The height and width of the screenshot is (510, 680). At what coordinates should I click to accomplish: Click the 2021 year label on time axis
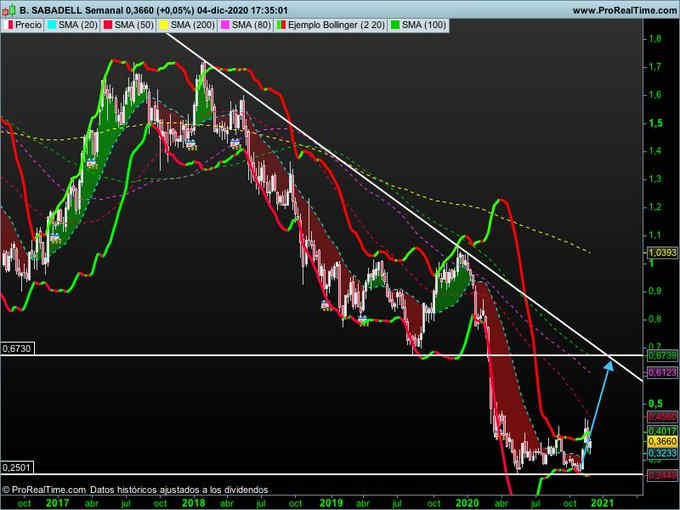tap(602, 503)
